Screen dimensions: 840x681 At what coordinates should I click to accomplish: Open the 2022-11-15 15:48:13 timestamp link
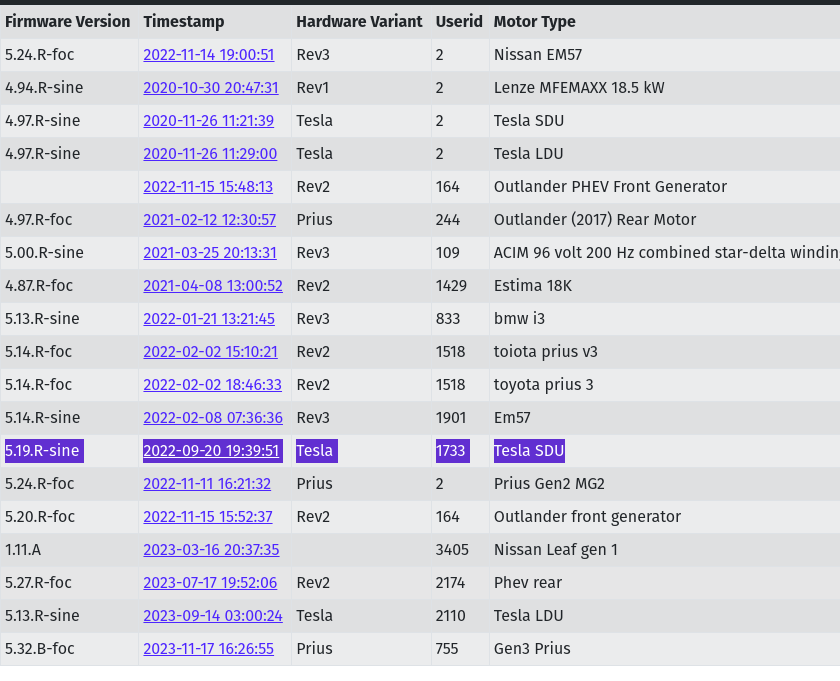click(208, 187)
